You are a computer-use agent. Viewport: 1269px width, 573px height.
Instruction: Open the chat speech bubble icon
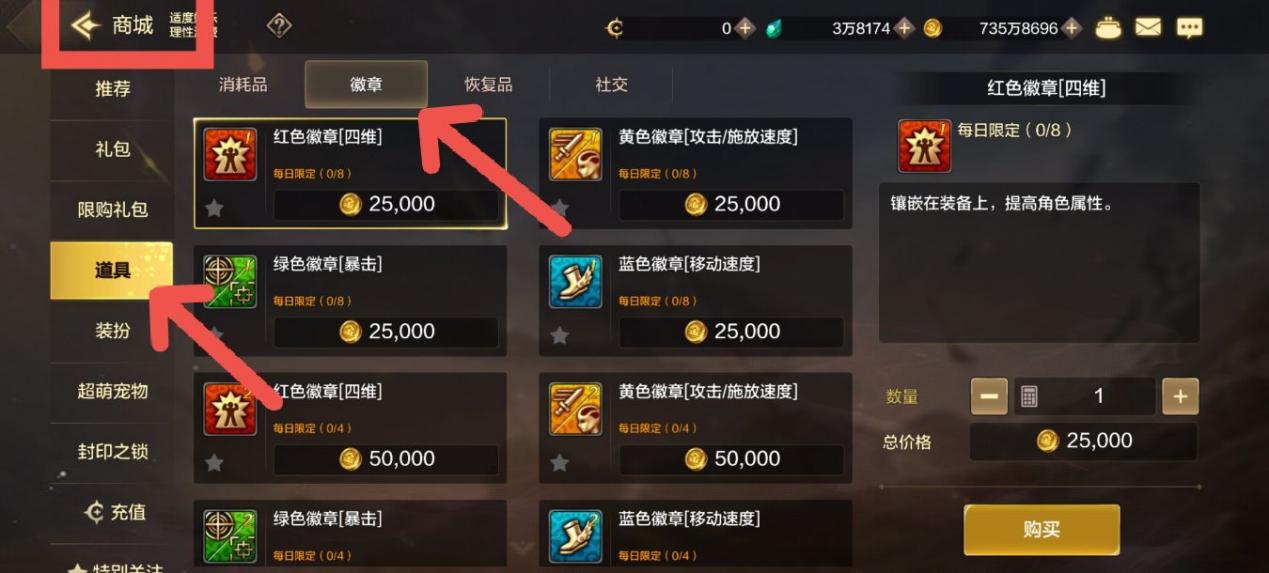[x=1189, y=28]
